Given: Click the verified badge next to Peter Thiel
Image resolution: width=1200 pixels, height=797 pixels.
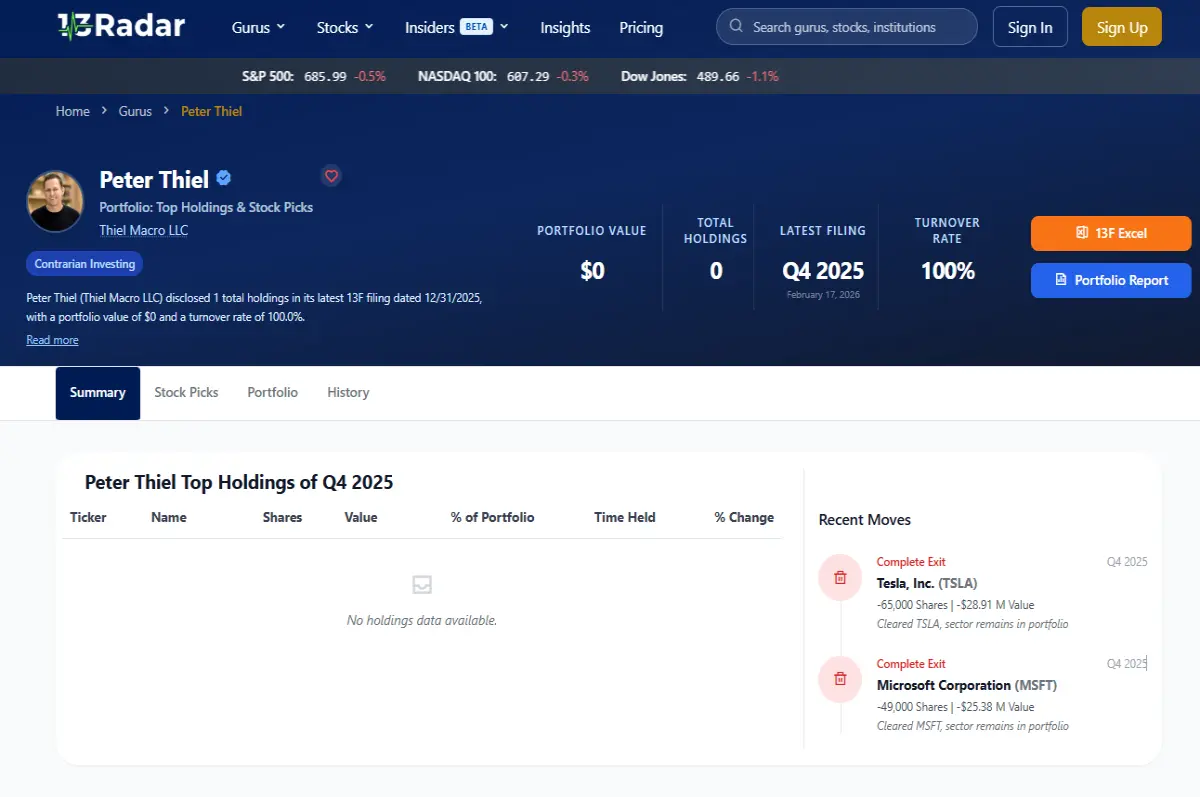Looking at the screenshot, I should 224,178.
